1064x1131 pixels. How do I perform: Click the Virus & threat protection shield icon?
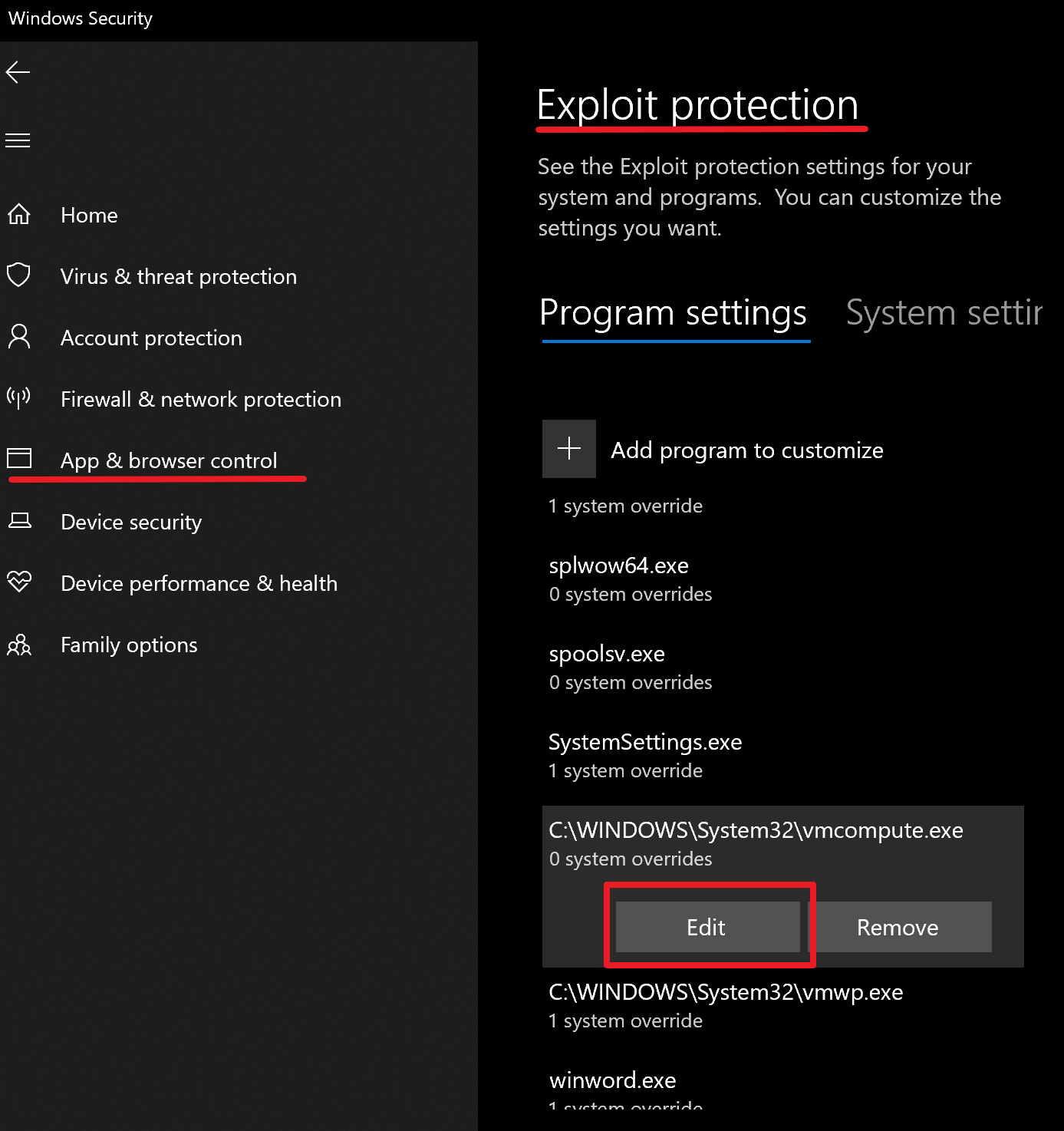coord(19,275)
